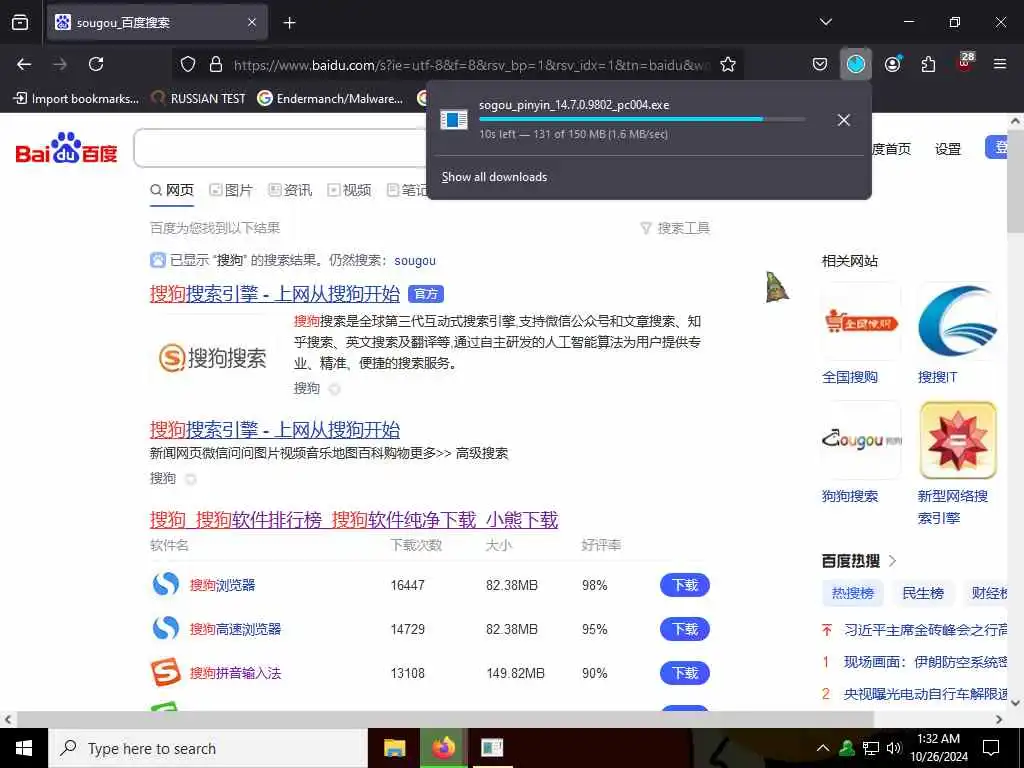
Task: Open the extensions puzzle icon
Action: [x=928, y=64]
